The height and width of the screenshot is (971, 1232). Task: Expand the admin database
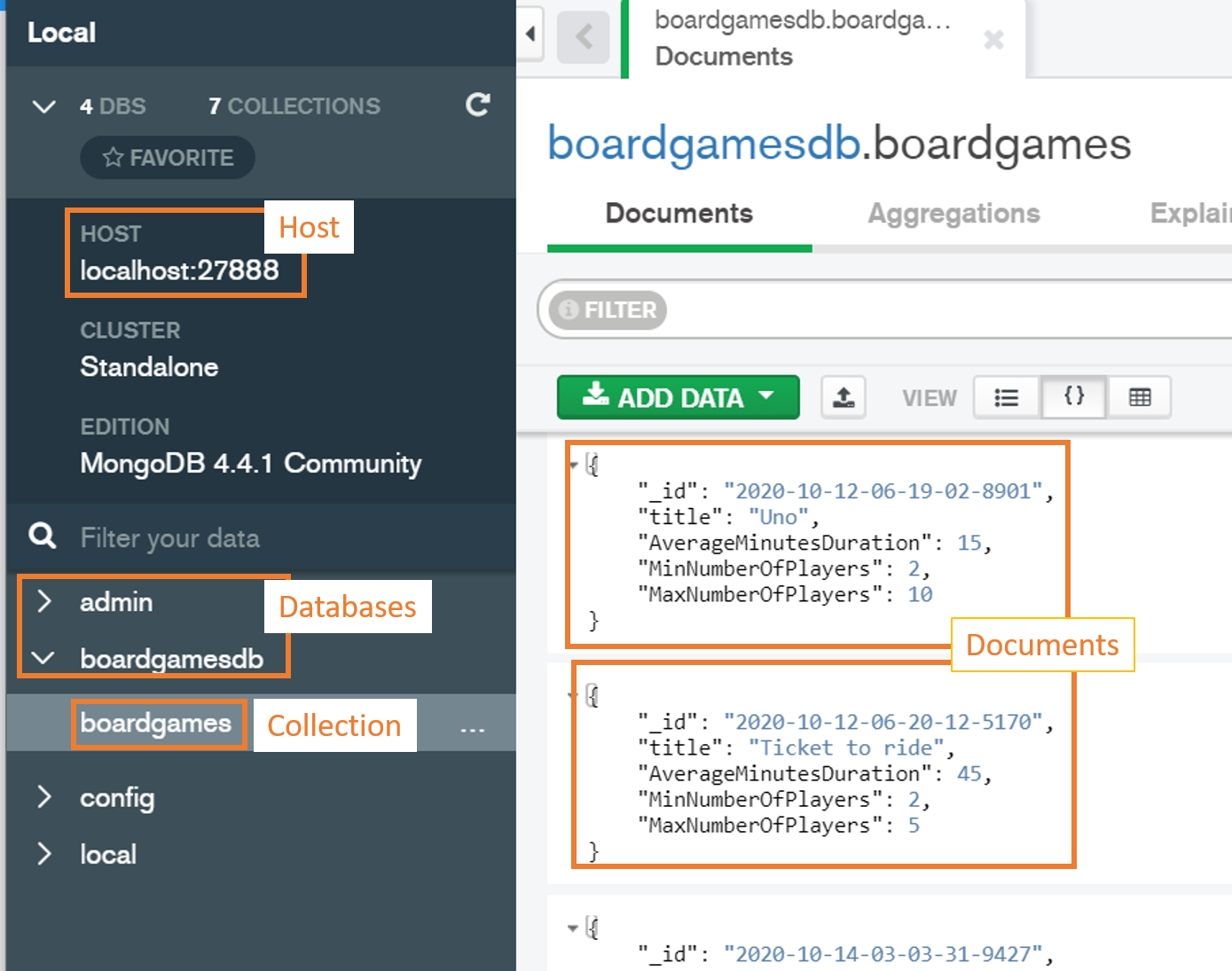click(44, 601)
